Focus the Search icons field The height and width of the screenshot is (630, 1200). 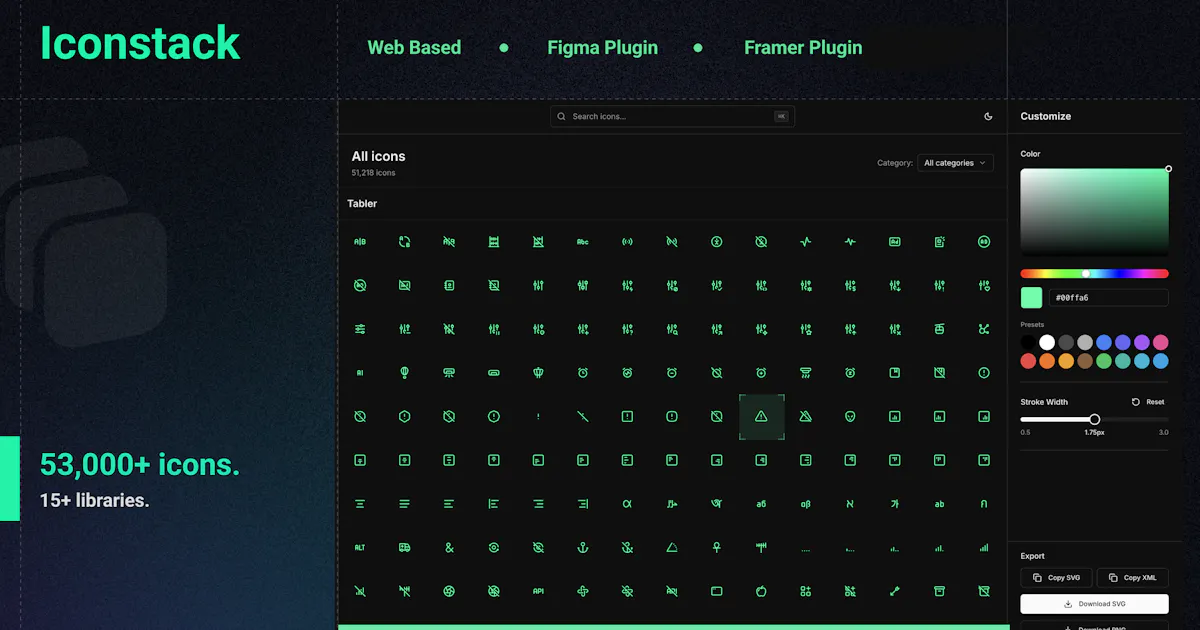pos(672,117)
